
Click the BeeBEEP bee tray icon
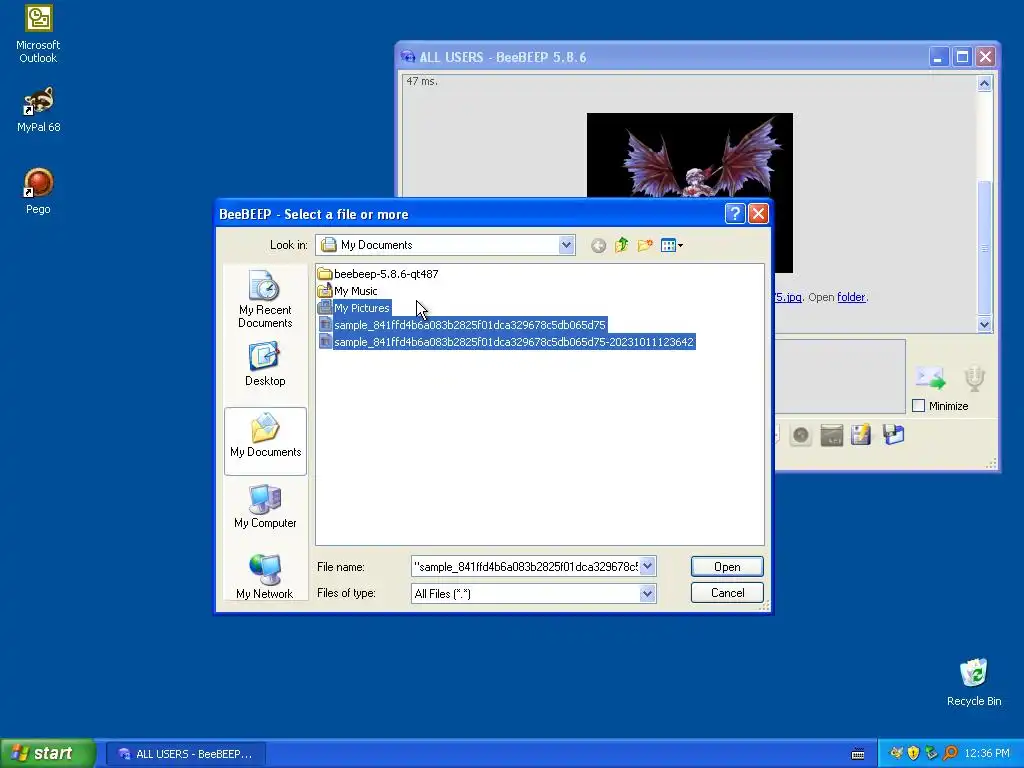click(896, 754)
